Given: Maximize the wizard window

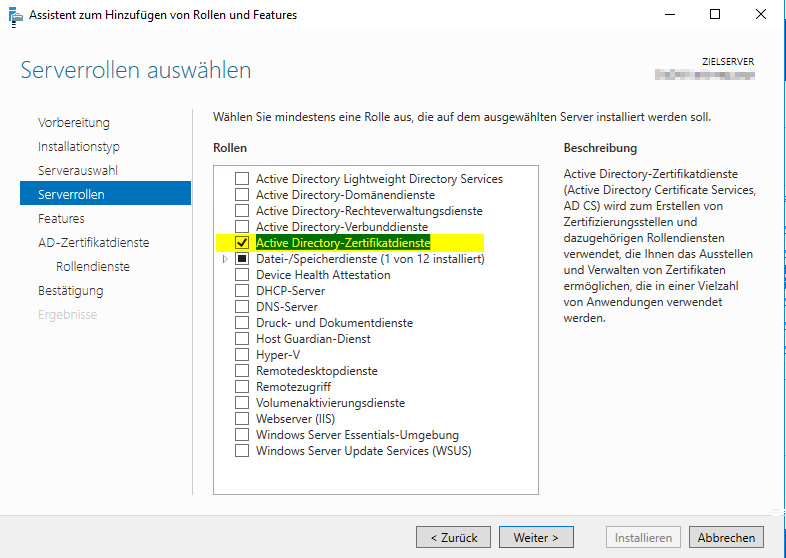Looking at the screenshot, I should 715,15.
